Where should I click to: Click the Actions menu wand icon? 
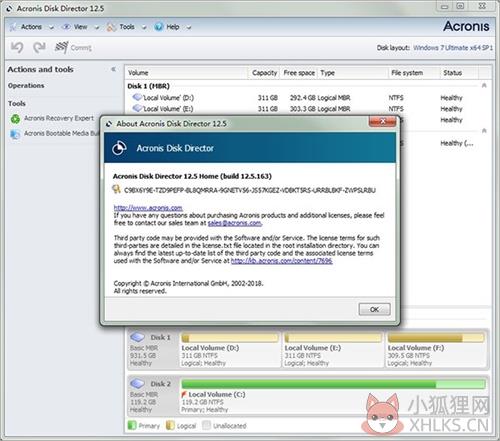13,27
